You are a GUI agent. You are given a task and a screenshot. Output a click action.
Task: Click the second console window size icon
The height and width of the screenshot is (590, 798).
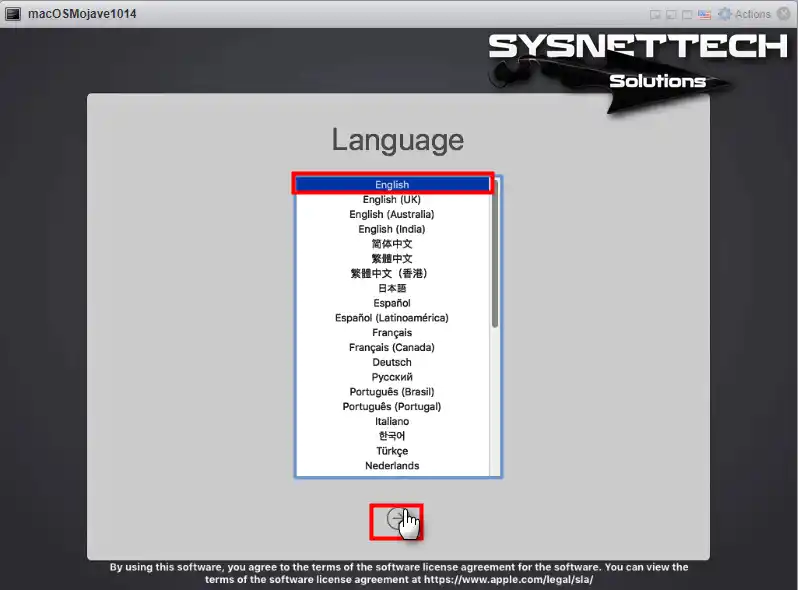click(x=671, y=14)
